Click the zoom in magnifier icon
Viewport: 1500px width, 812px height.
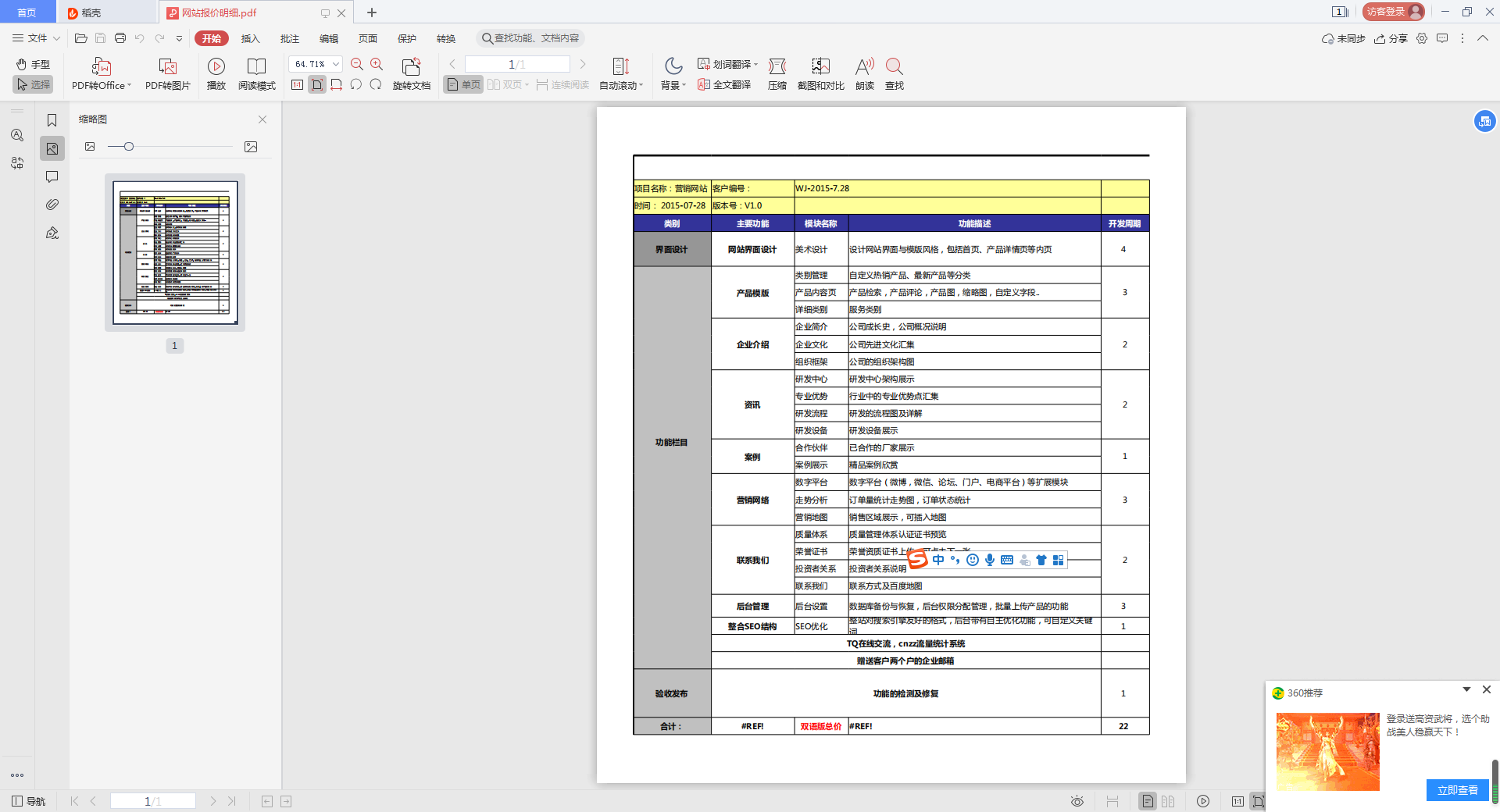(377, 64)
